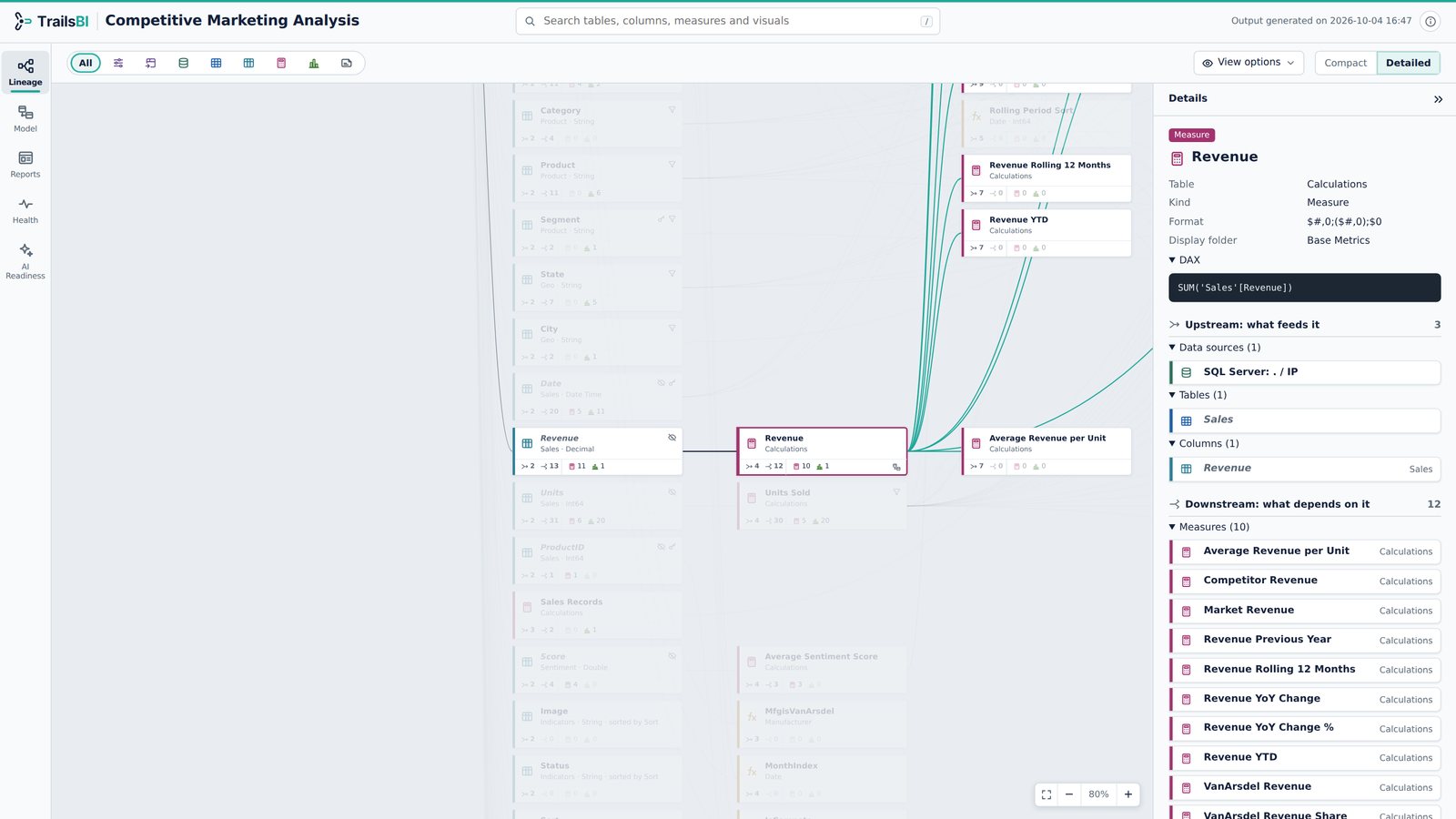This screenshot has height=819, width=1456.
Task: Select the All filter pill
Action: tap(86, 63)
